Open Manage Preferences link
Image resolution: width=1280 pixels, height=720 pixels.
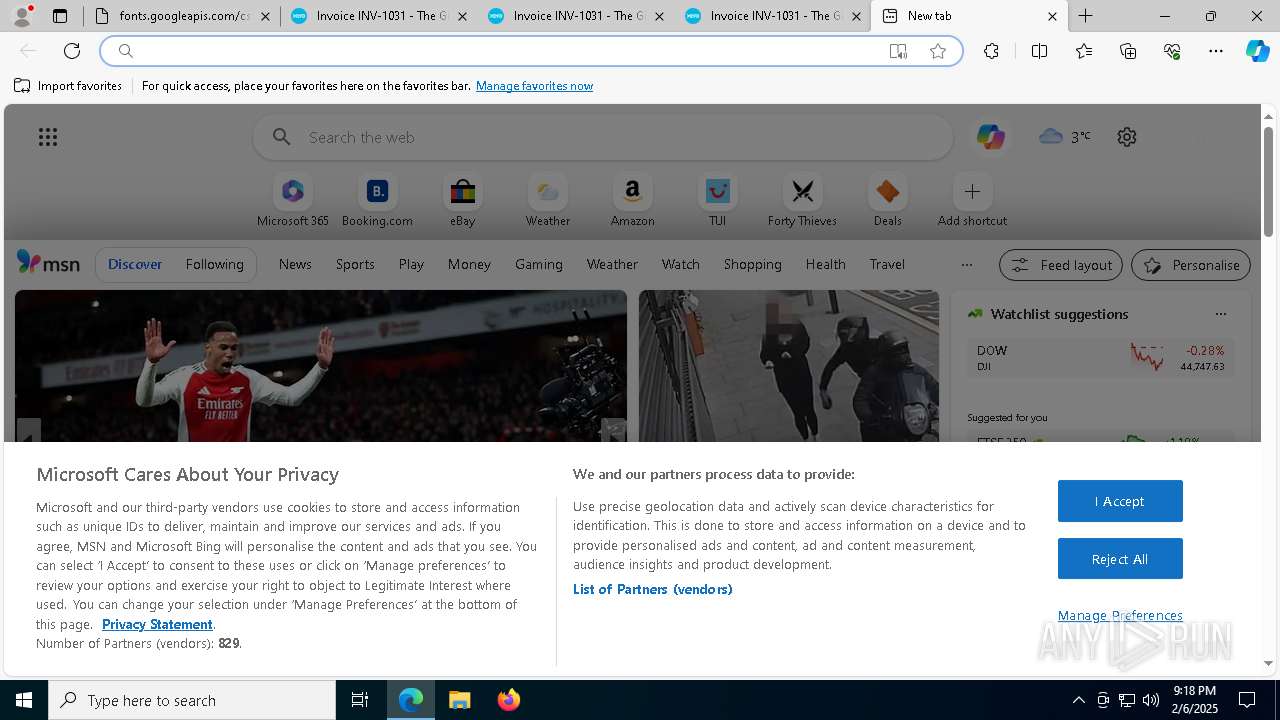tap(1120, 615)
